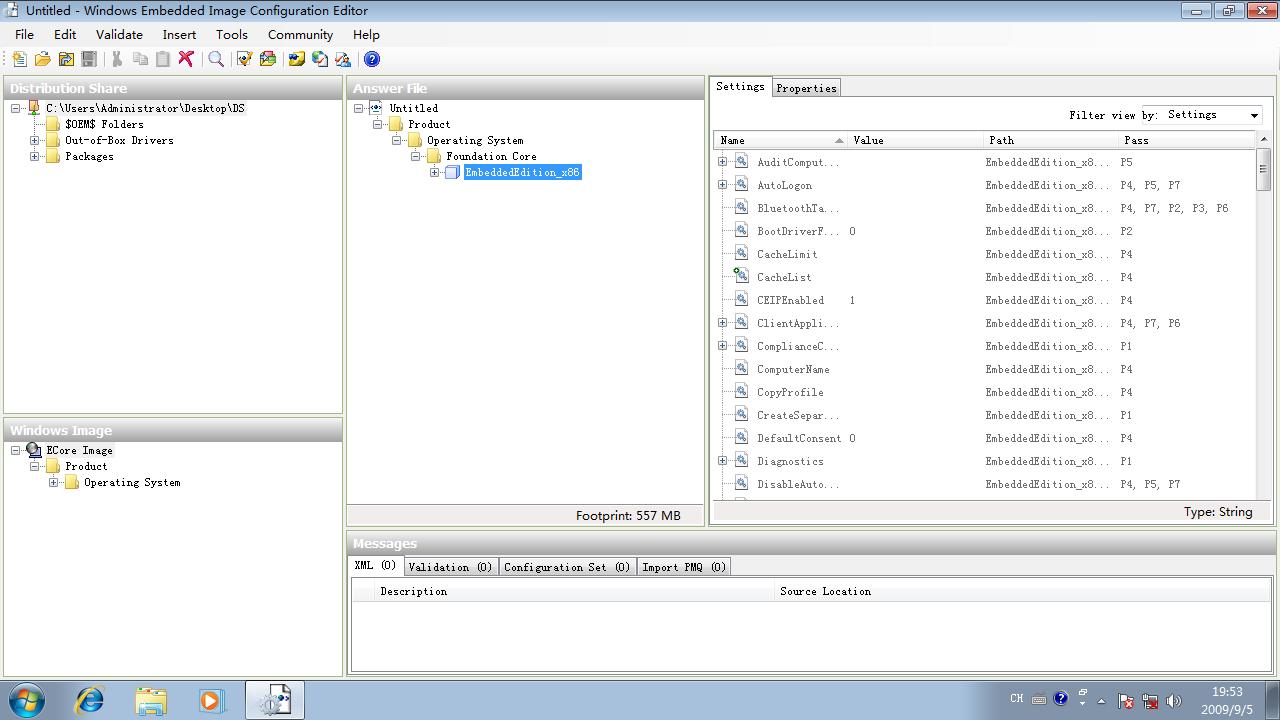The height and width of the screenshot is (720, 1280).
Task: Click the folder-with-arrow toolbar icon
Action: pyautogui.click(x=65, y=59)
